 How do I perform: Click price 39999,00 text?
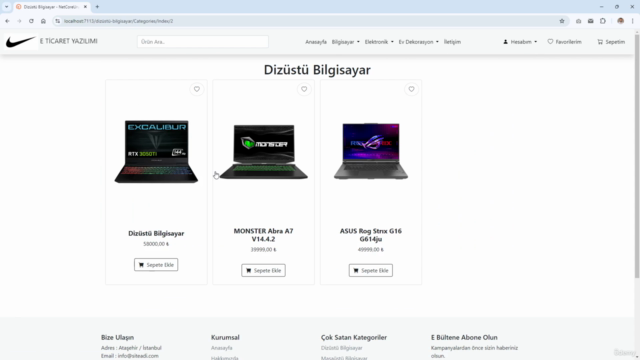263,249
